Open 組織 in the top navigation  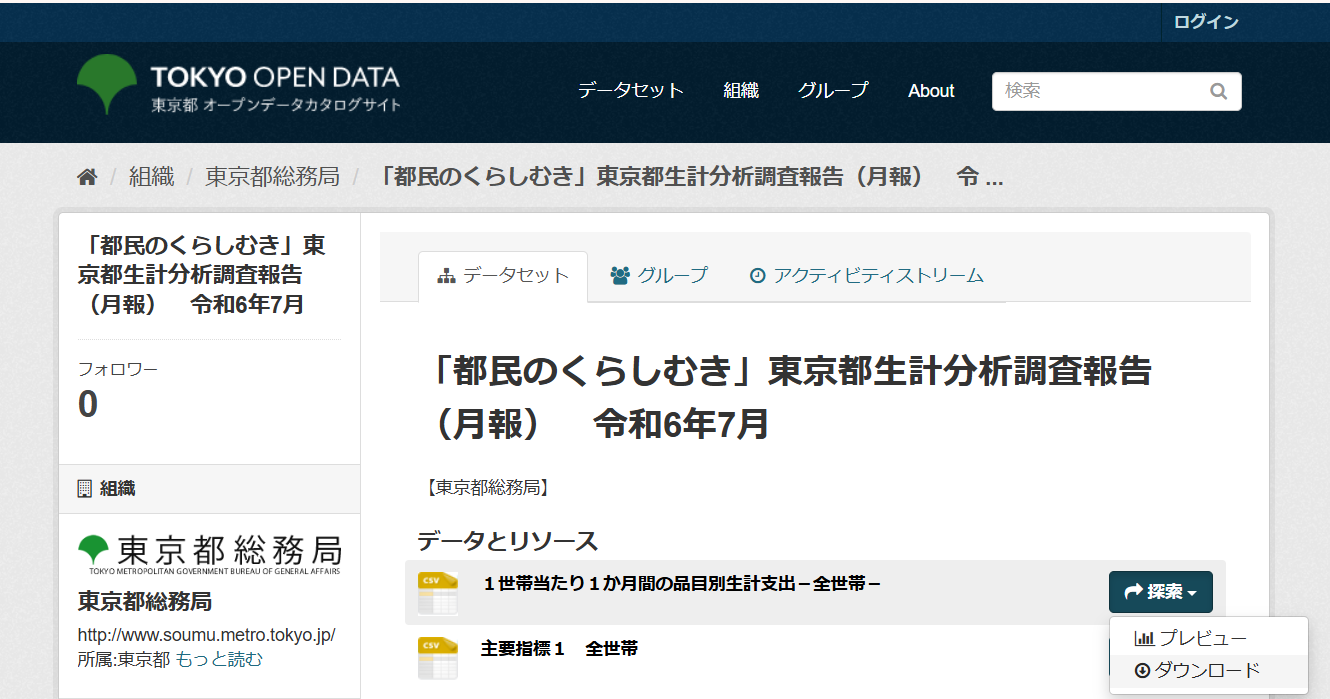[741, 91]
